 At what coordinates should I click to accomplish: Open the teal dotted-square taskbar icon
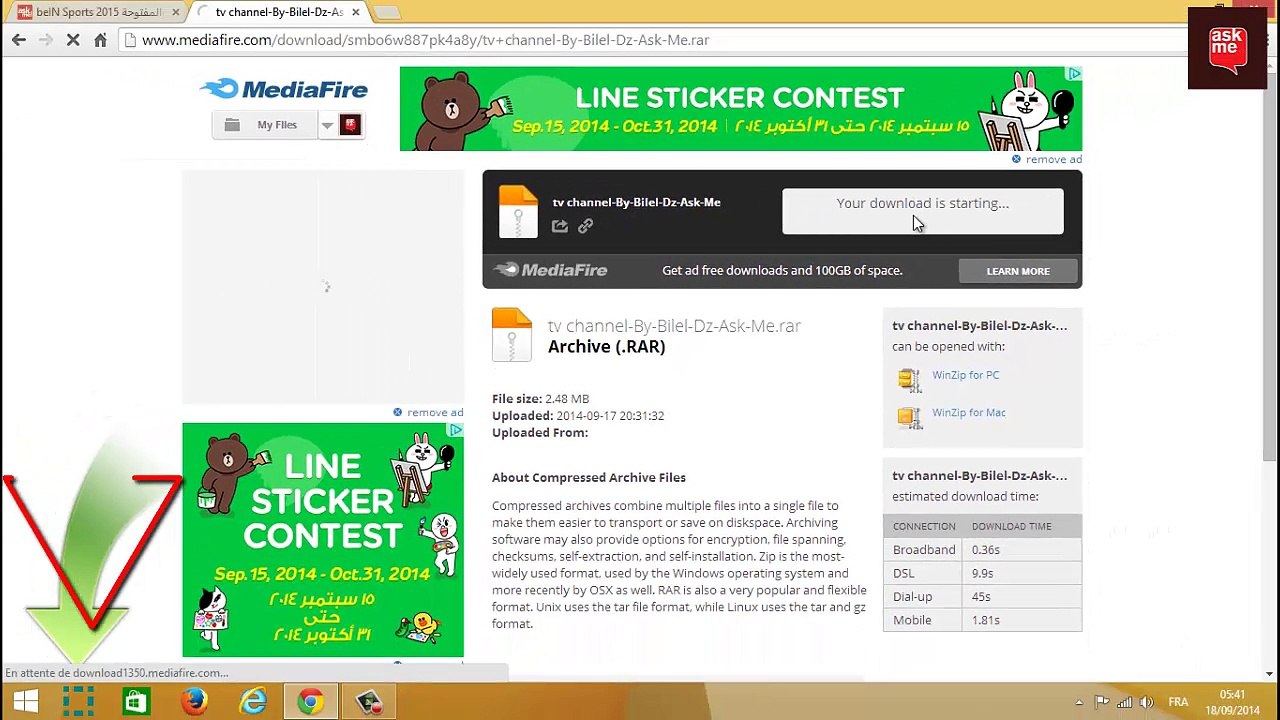(78, 702)
